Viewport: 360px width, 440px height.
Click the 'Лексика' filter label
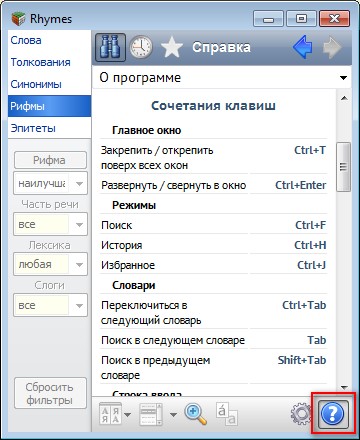49,245
